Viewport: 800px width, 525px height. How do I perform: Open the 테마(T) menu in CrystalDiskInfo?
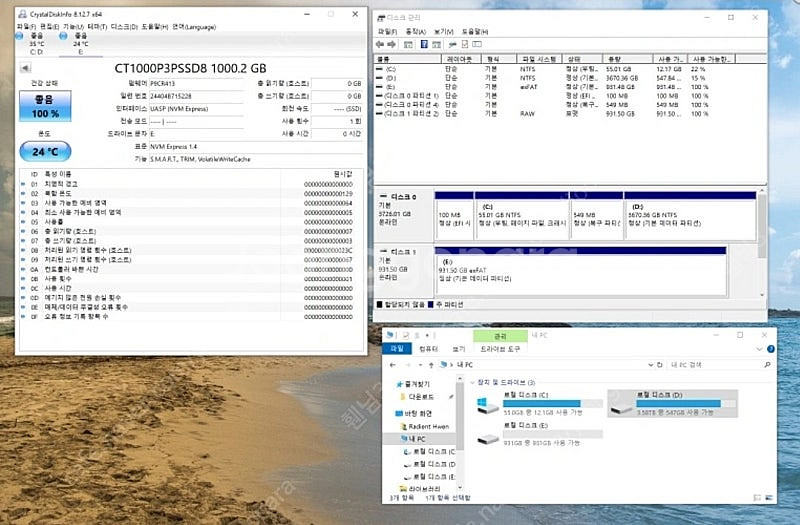coord(97,27)
